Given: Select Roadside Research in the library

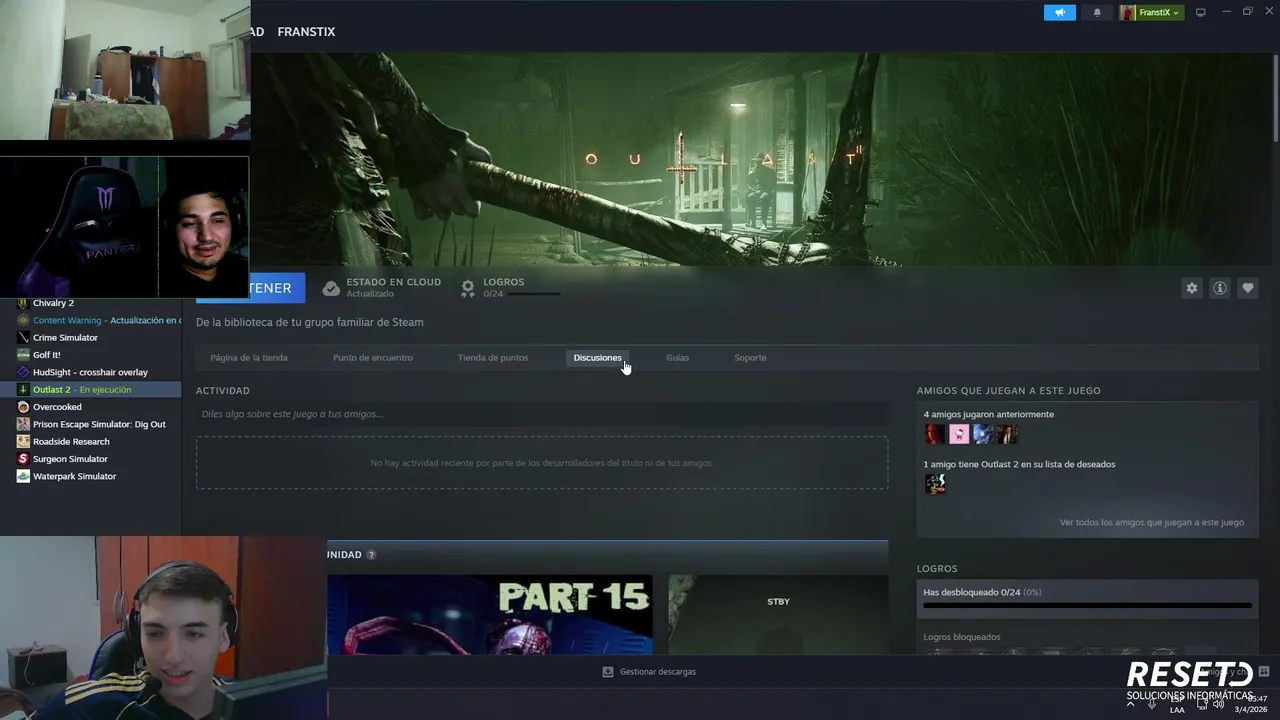Looking at the screenshot, I should click(x=71, y=441).
